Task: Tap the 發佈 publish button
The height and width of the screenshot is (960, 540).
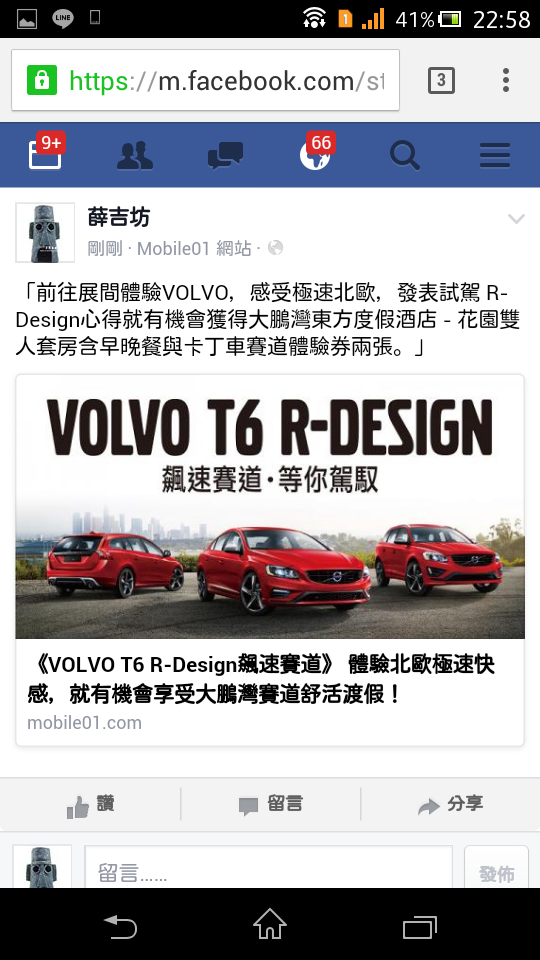Action: pos(497,869)
